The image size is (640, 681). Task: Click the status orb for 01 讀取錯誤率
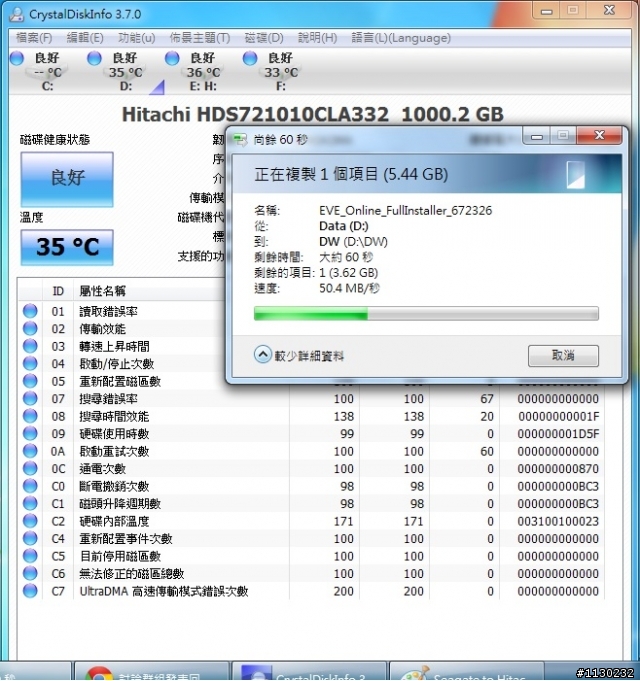pyautogui.click(x=30, y=311)
